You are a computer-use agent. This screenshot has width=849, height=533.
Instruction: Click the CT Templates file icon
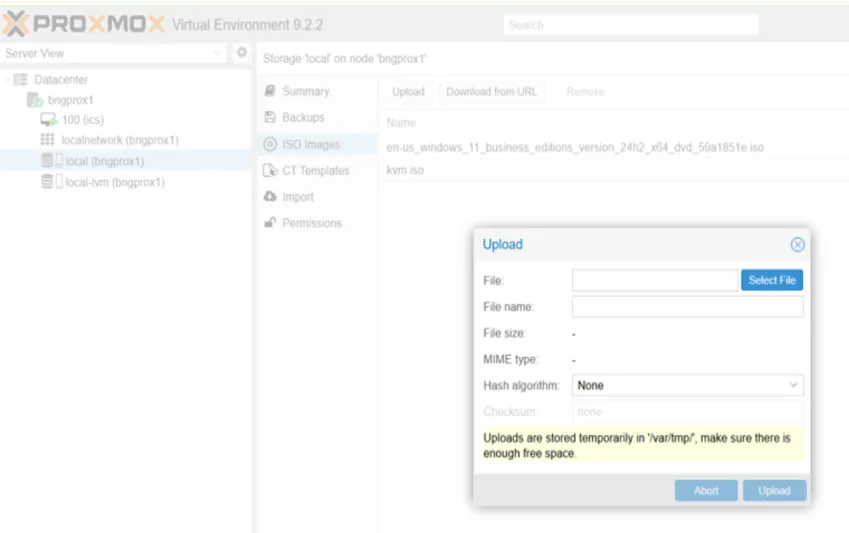click(x=270, y=171)
